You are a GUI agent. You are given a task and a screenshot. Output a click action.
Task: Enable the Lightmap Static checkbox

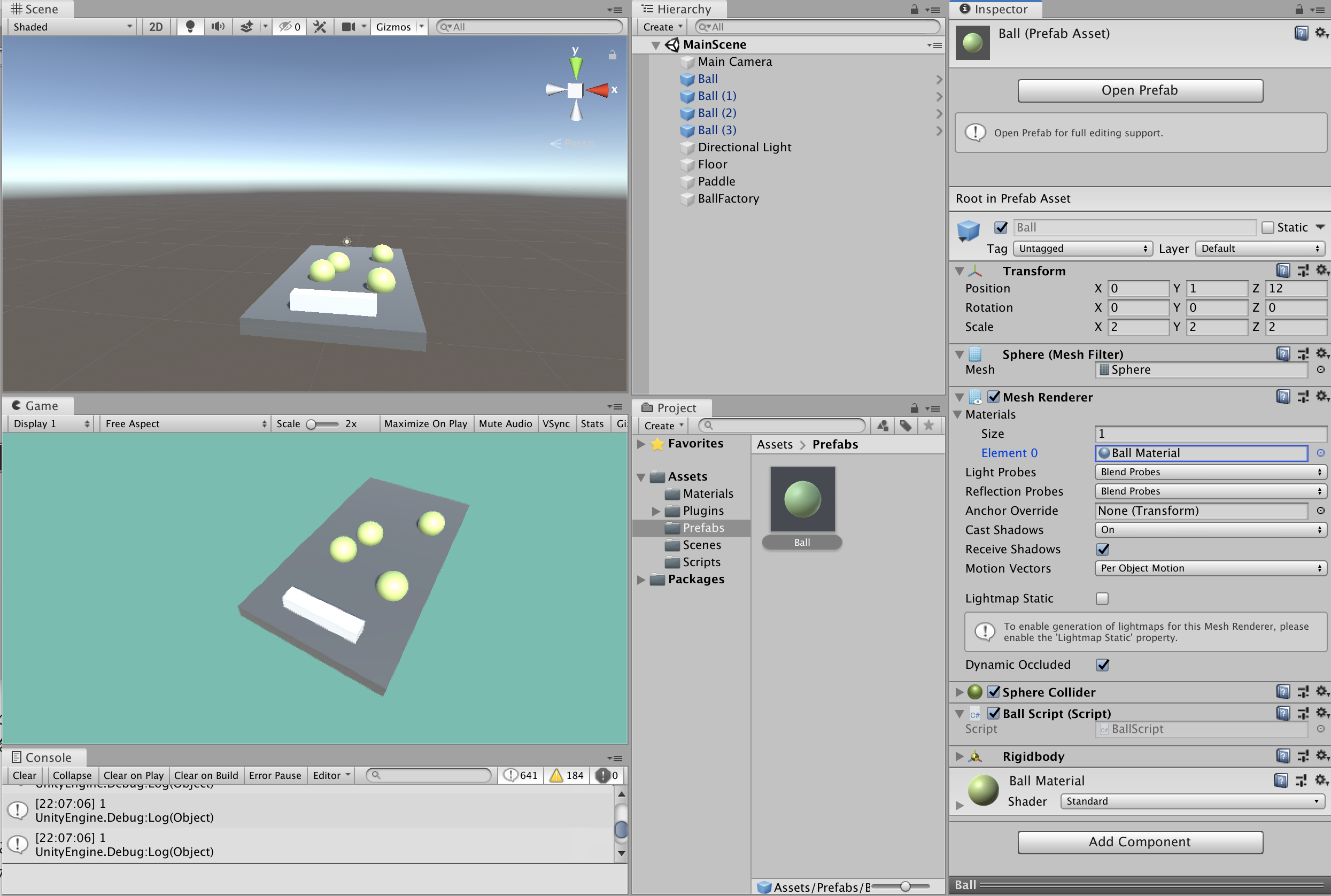pyautogui.click(x=1103, y=598)
